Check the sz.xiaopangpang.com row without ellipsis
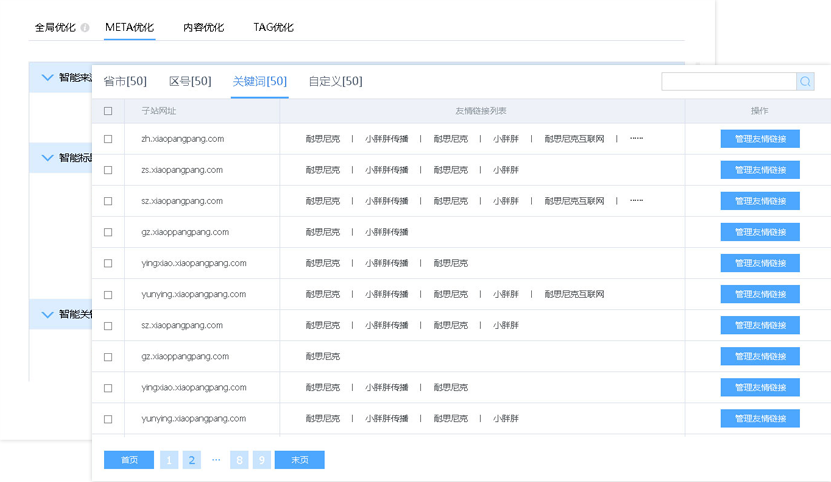 pos(108,326)
